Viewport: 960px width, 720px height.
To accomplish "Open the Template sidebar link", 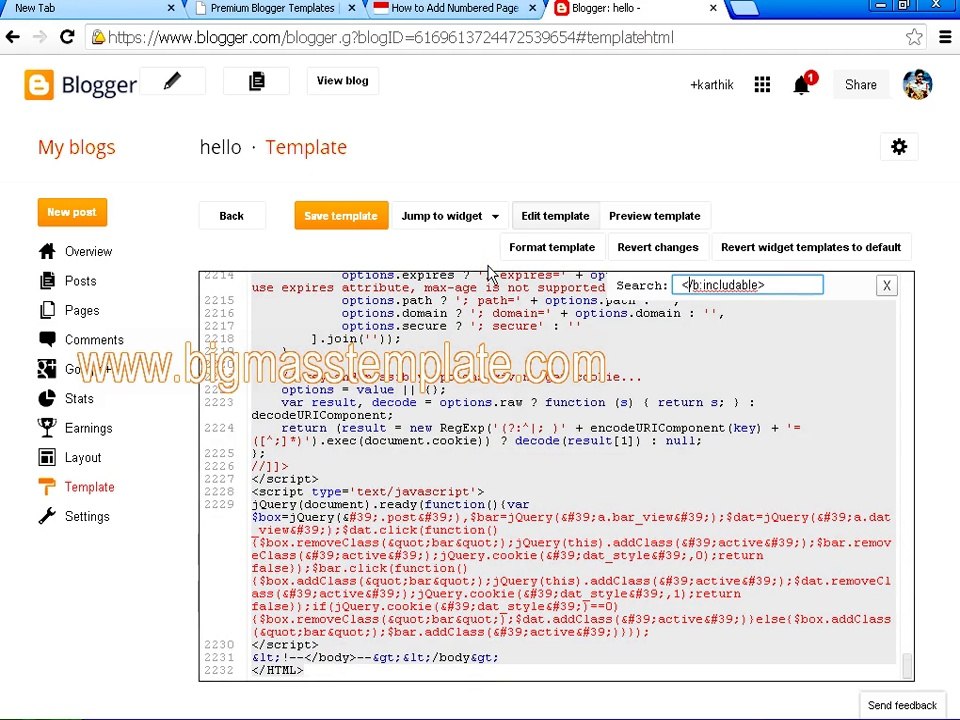I will click(x=89, y=487).
